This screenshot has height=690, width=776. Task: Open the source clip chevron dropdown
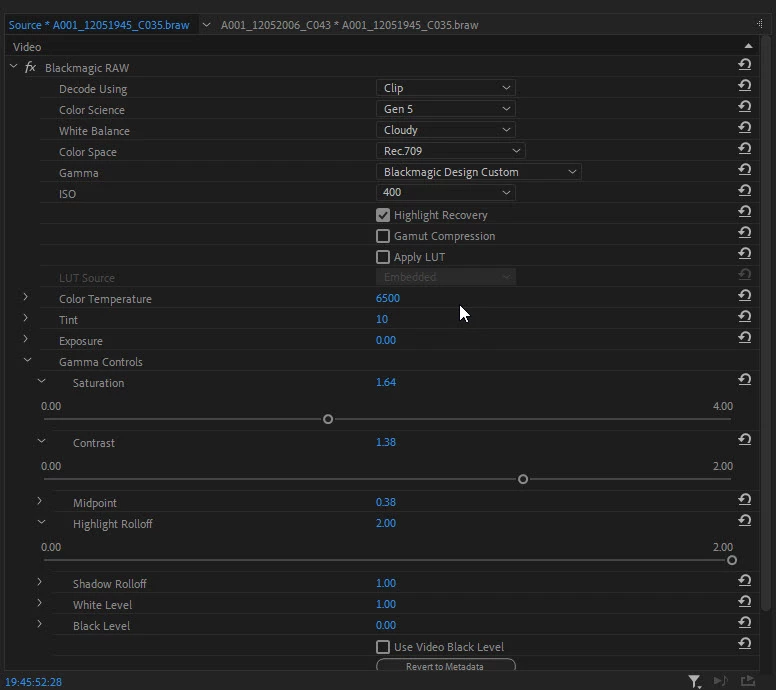(206, 25)
